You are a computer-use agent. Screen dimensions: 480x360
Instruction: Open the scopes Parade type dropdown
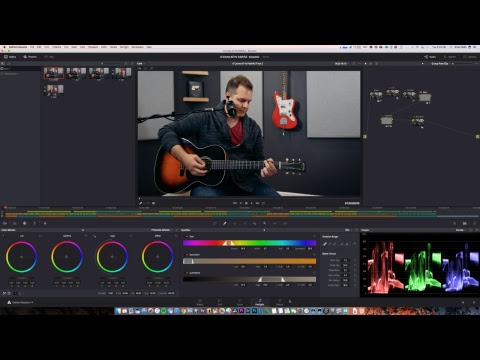(x=460, y=230)
